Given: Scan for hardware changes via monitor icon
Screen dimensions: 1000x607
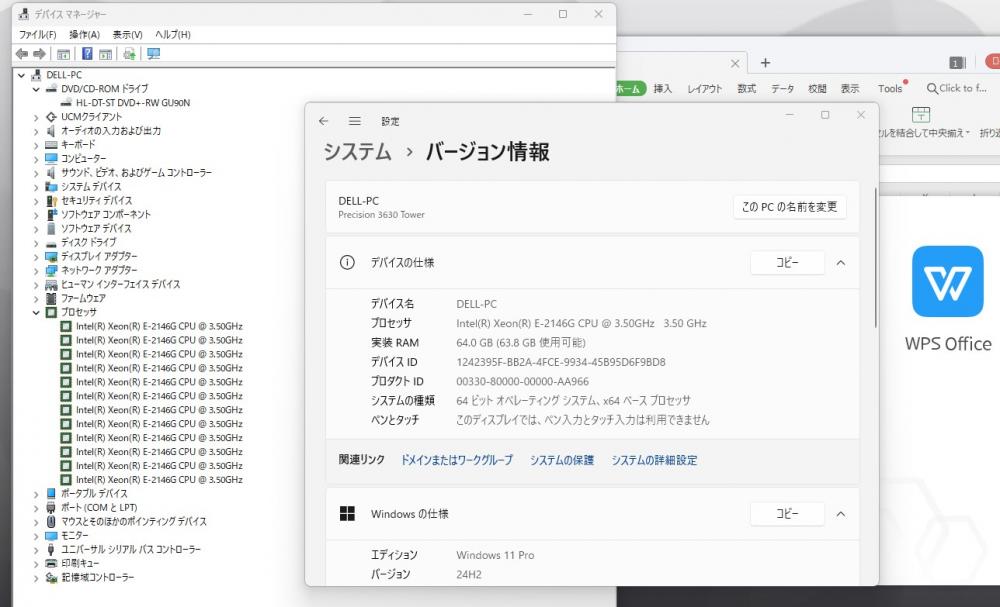Looking at the screenshot, I should [154, 54].
